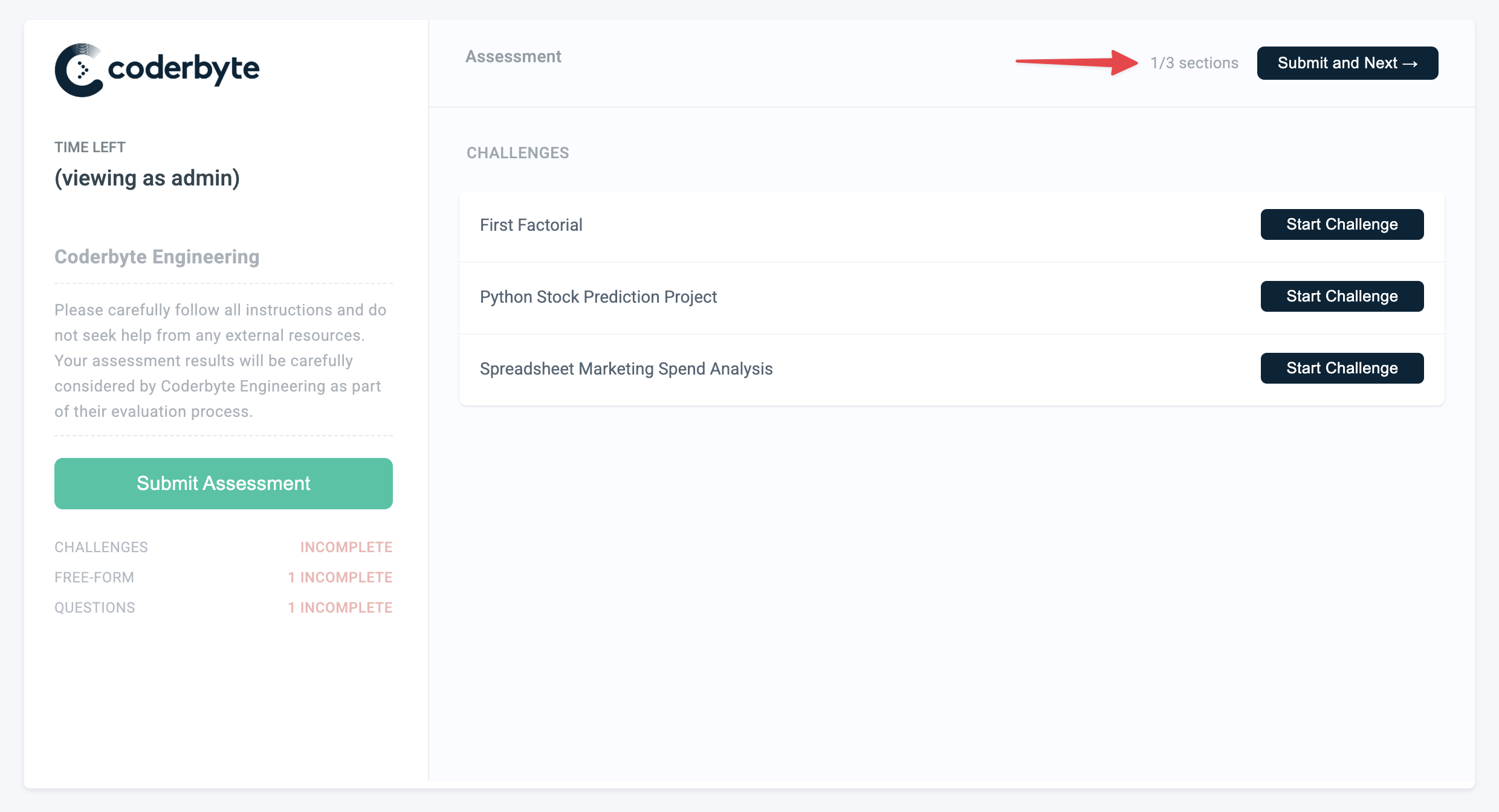This screenshot has height=812, width=1499.
Task: Click the green Submit Assessment button
Action: pos(224,483)
